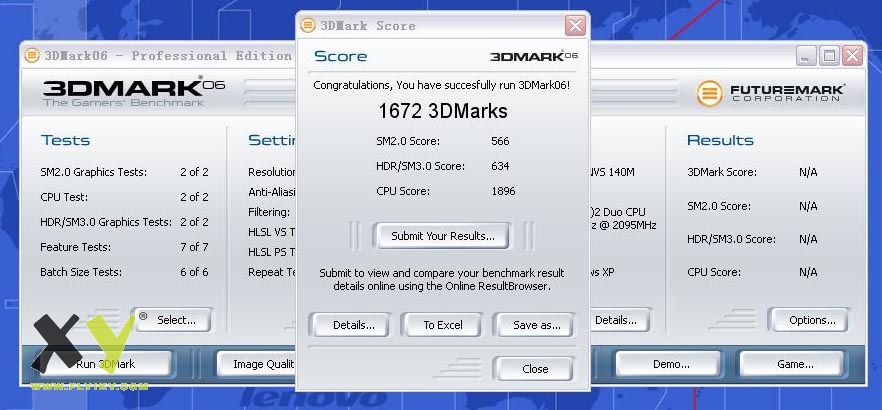Click '3DMark Score:' label under Results
The width and height of the screenshot is (882, 410).
(722, 173)
